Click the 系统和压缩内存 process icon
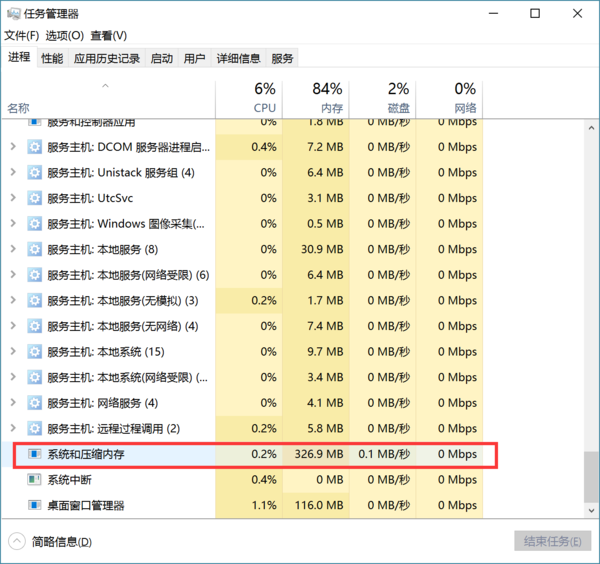Viewport: 600px width, 564px height. (x=34, y=454)
